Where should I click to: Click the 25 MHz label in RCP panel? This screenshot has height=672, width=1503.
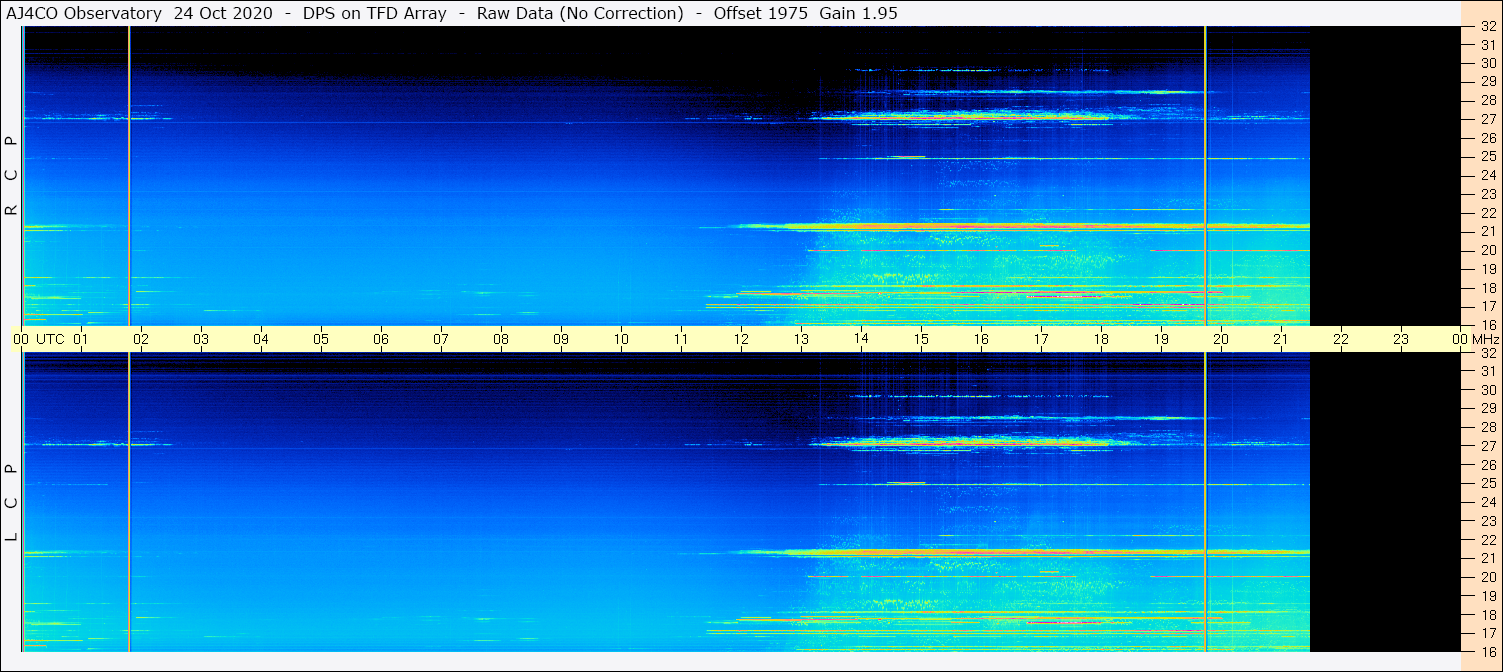coord(1487,157)
